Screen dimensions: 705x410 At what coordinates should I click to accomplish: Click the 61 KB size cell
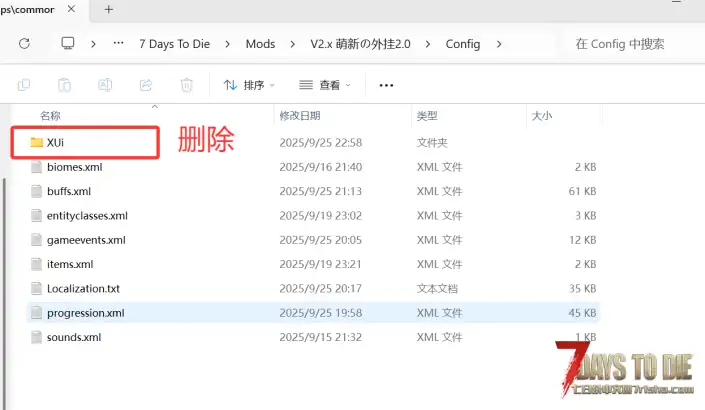pos(582,192)
